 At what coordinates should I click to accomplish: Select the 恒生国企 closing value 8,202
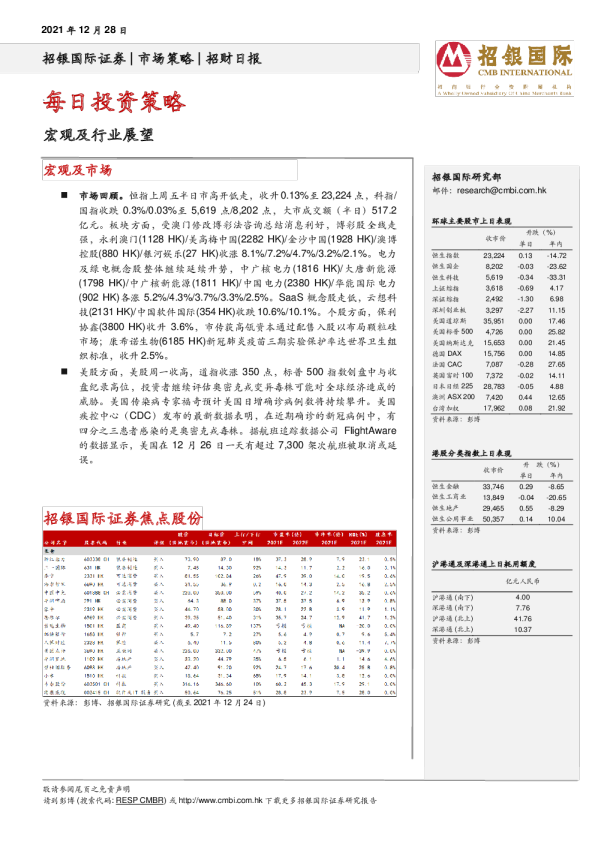494,267
